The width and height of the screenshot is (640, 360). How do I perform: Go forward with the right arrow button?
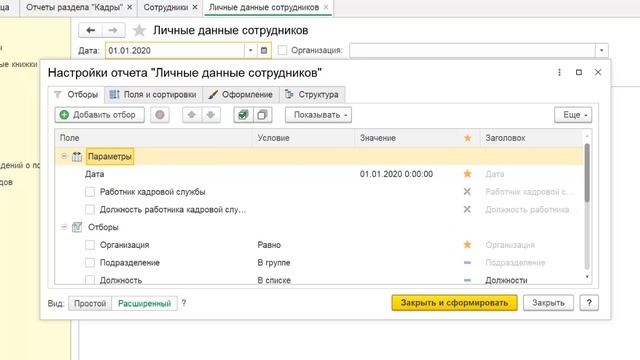(x=113, y=30)
